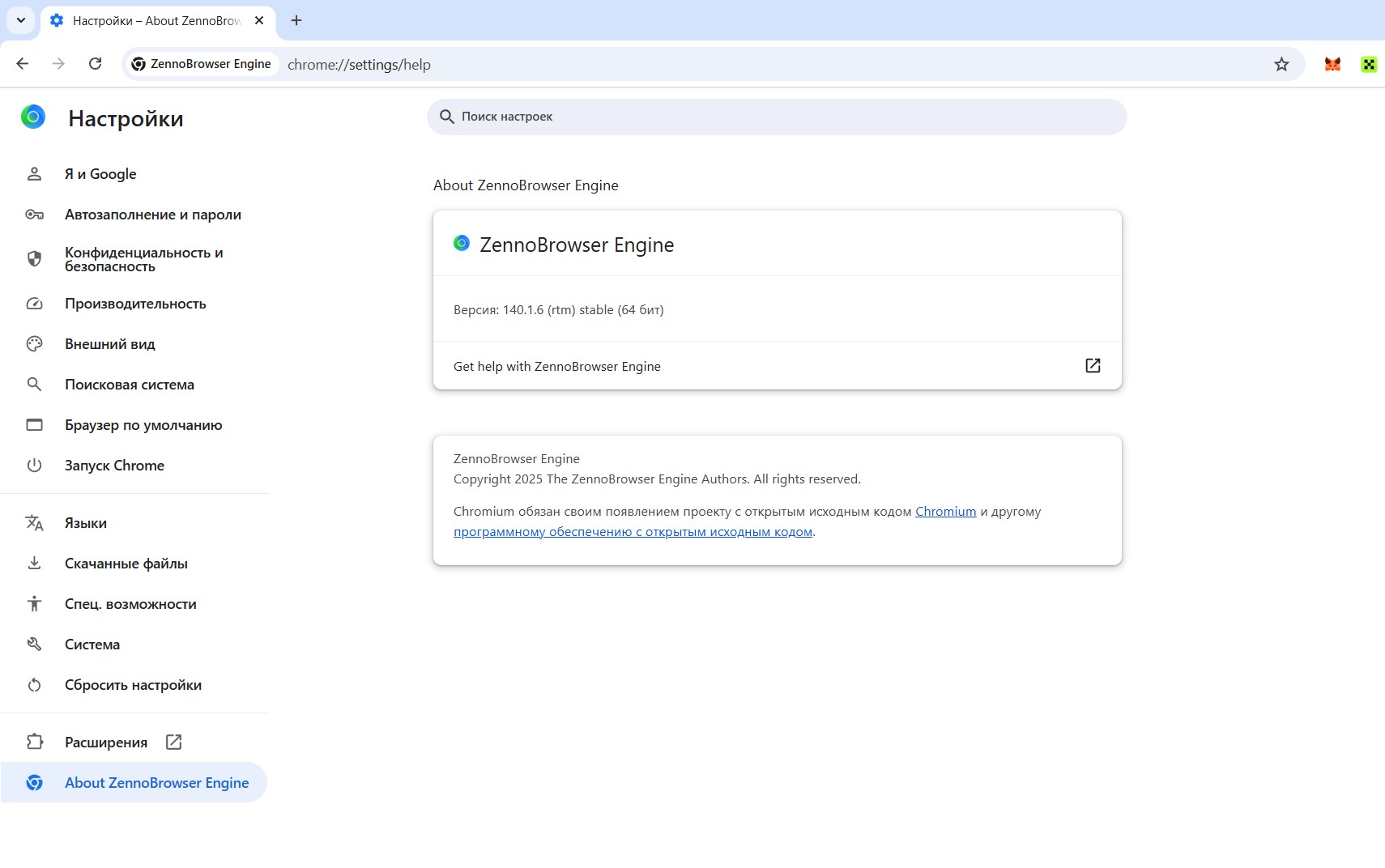Click the palette icon for Внешний вид

tap(34, 344)
